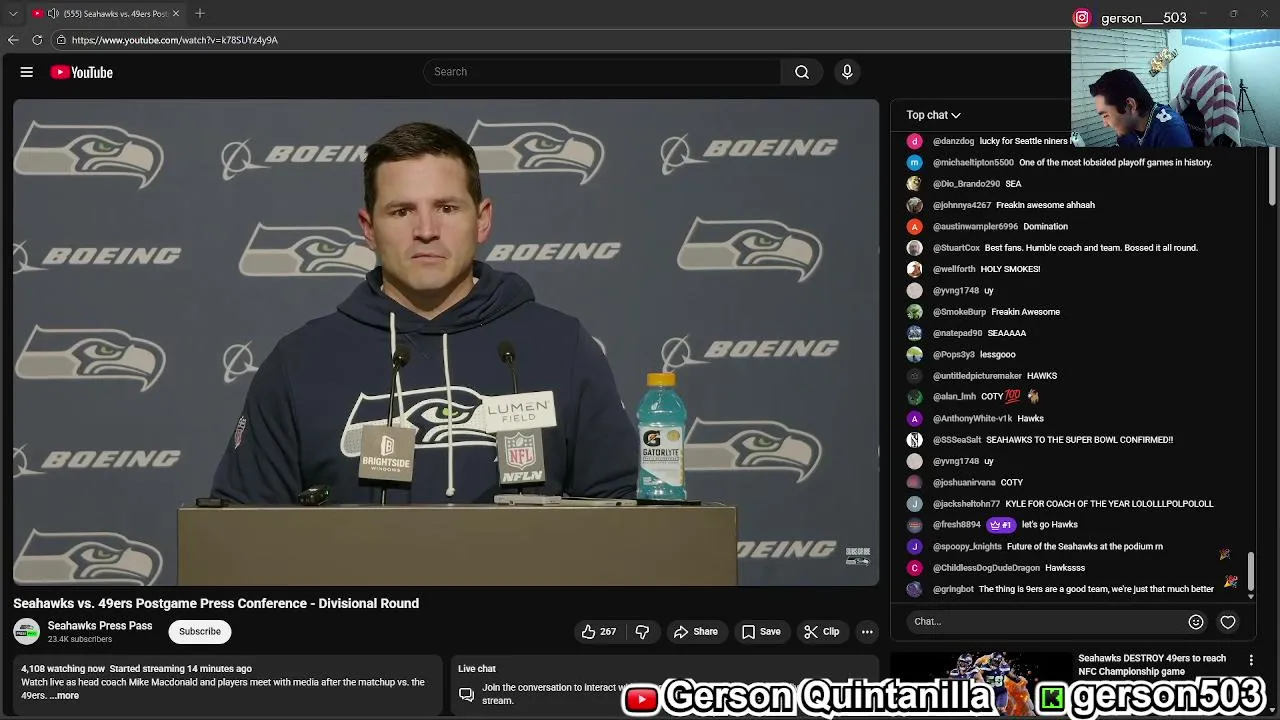
Task: Click username @SSSeaSalt in chat
Action: coord(957,440)
